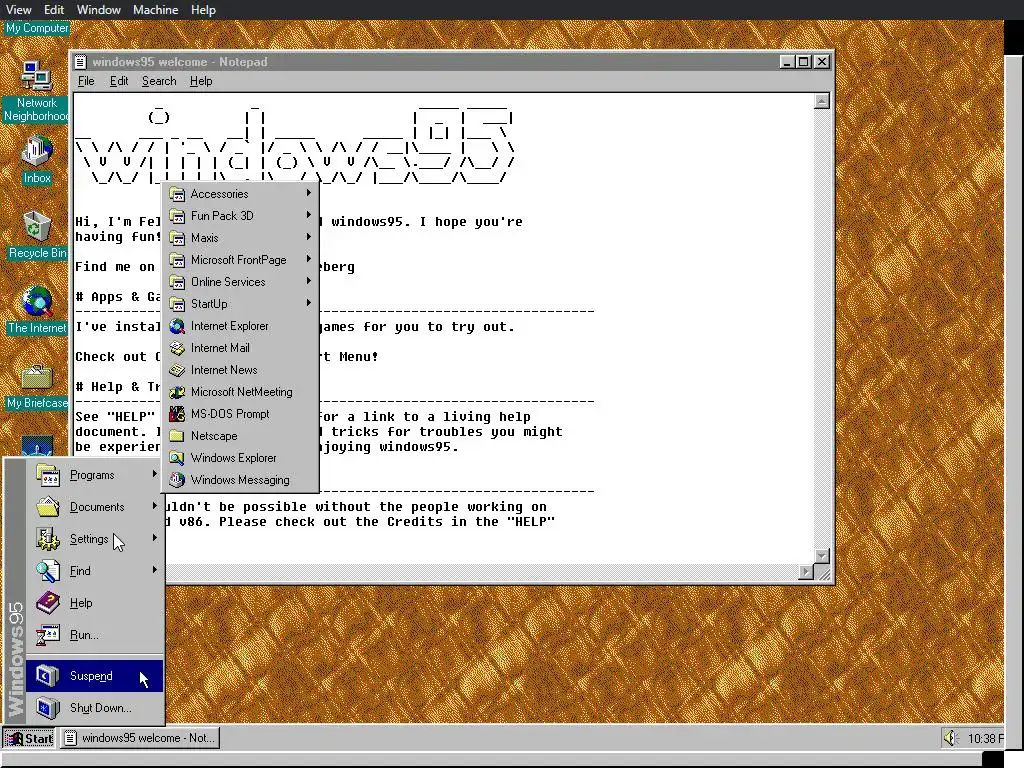1024x768 pixels.
Task: Expand the Find submenu arrow in Start menu
Action: pyautogui.click(x=154, y=569)
